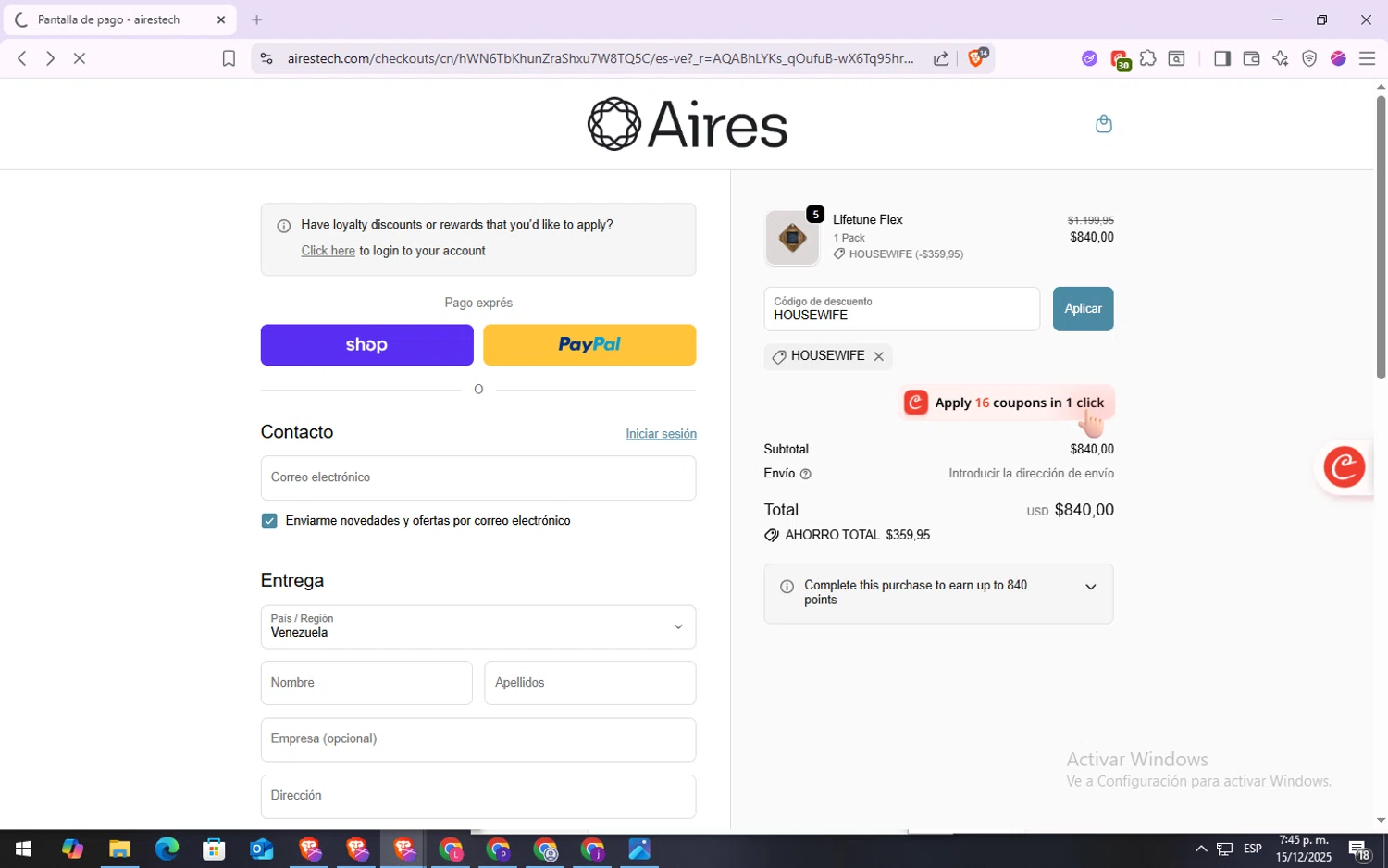Open the browser hamburger main menu

pyautogui.click(x=1367, y=58)
